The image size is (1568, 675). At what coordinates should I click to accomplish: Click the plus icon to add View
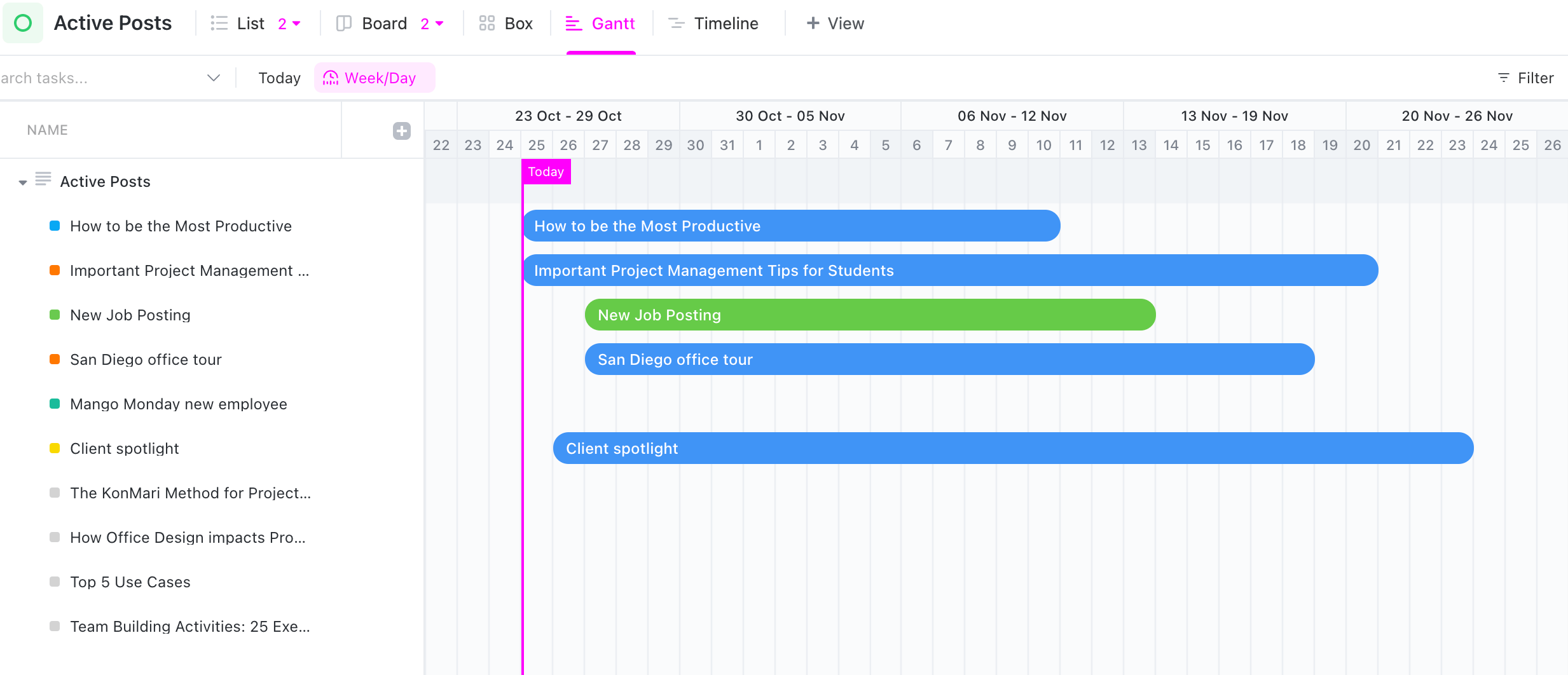(x=813, y=24)
